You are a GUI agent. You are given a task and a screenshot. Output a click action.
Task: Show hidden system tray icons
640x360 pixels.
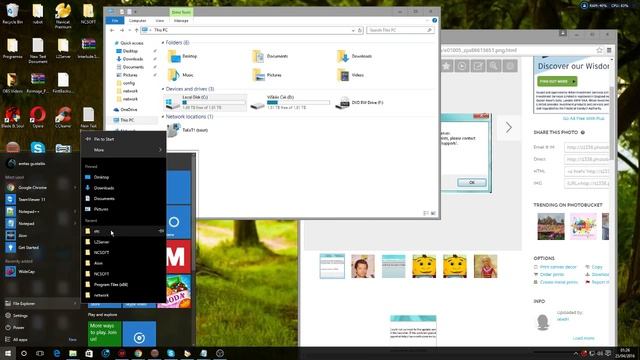[x=576, y=353]
